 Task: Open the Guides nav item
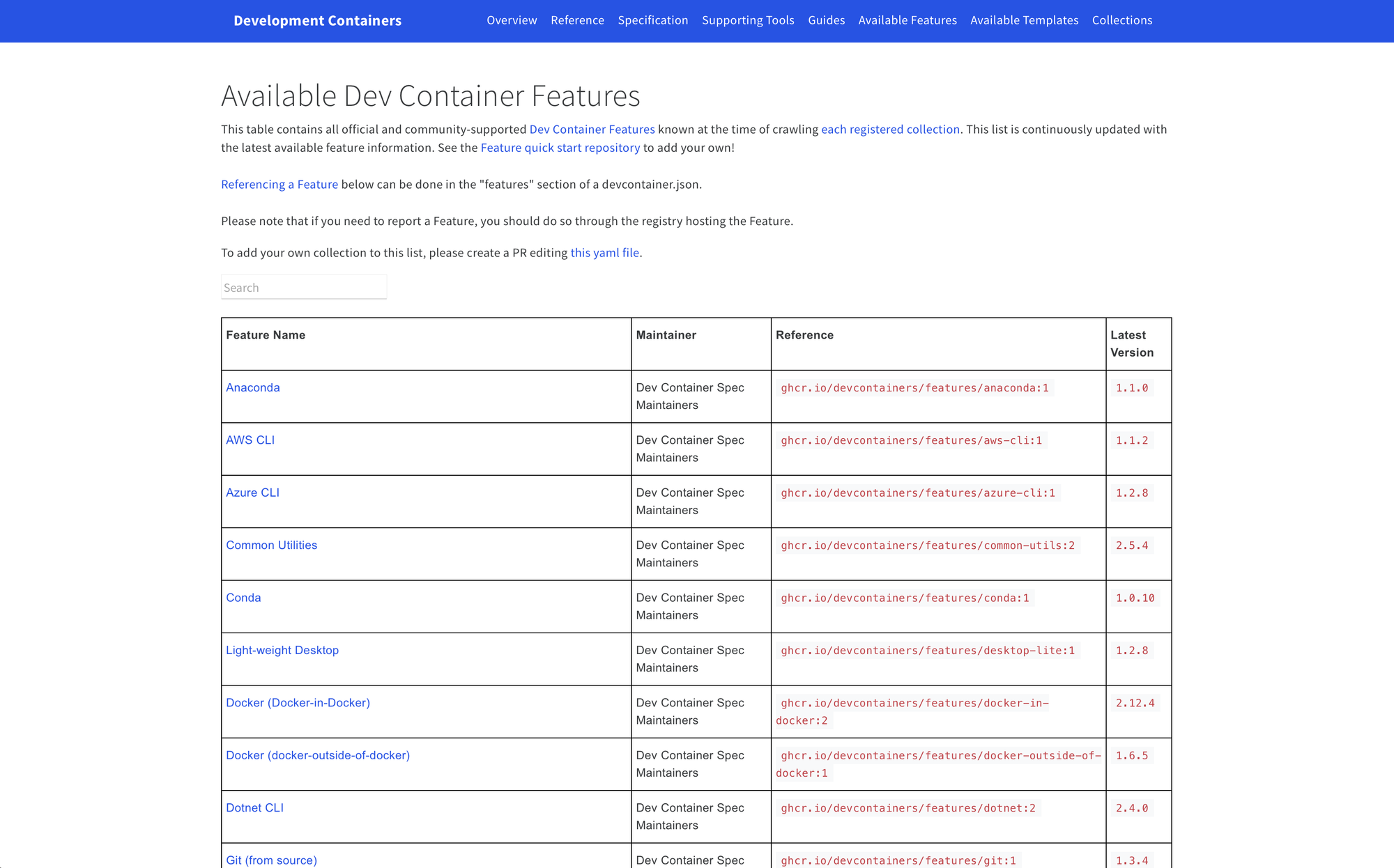coord(826,20)
